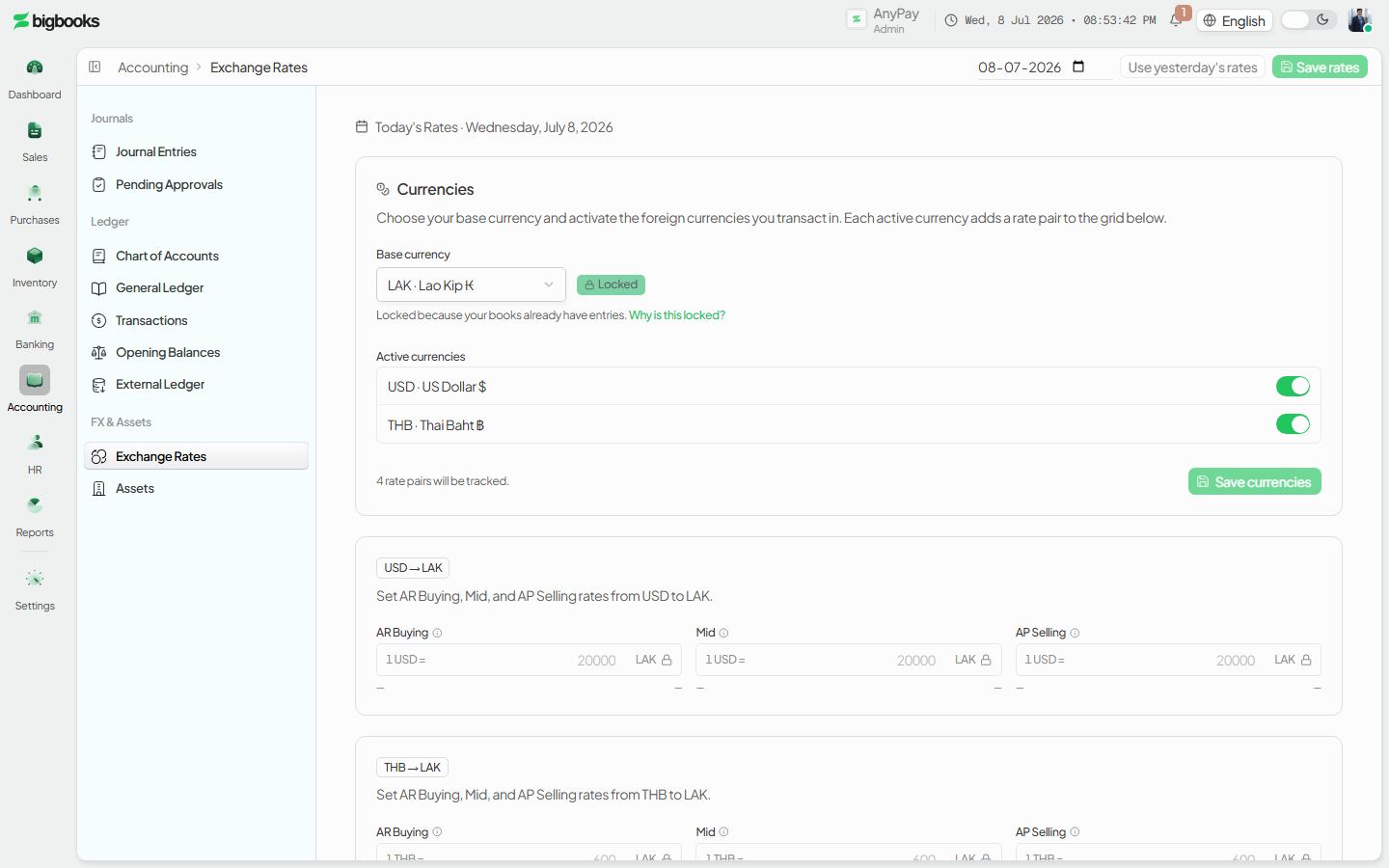
Task: Click the USD Mid rate input field
Action: pos(848,660)
